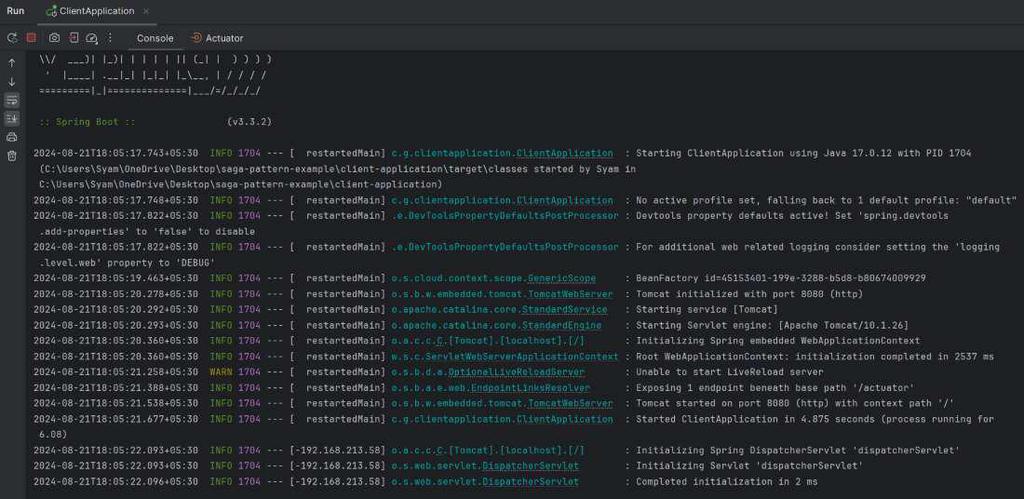Rerun the ClientApplication configuration
1024x499 pixels.
tap(12, 38)
